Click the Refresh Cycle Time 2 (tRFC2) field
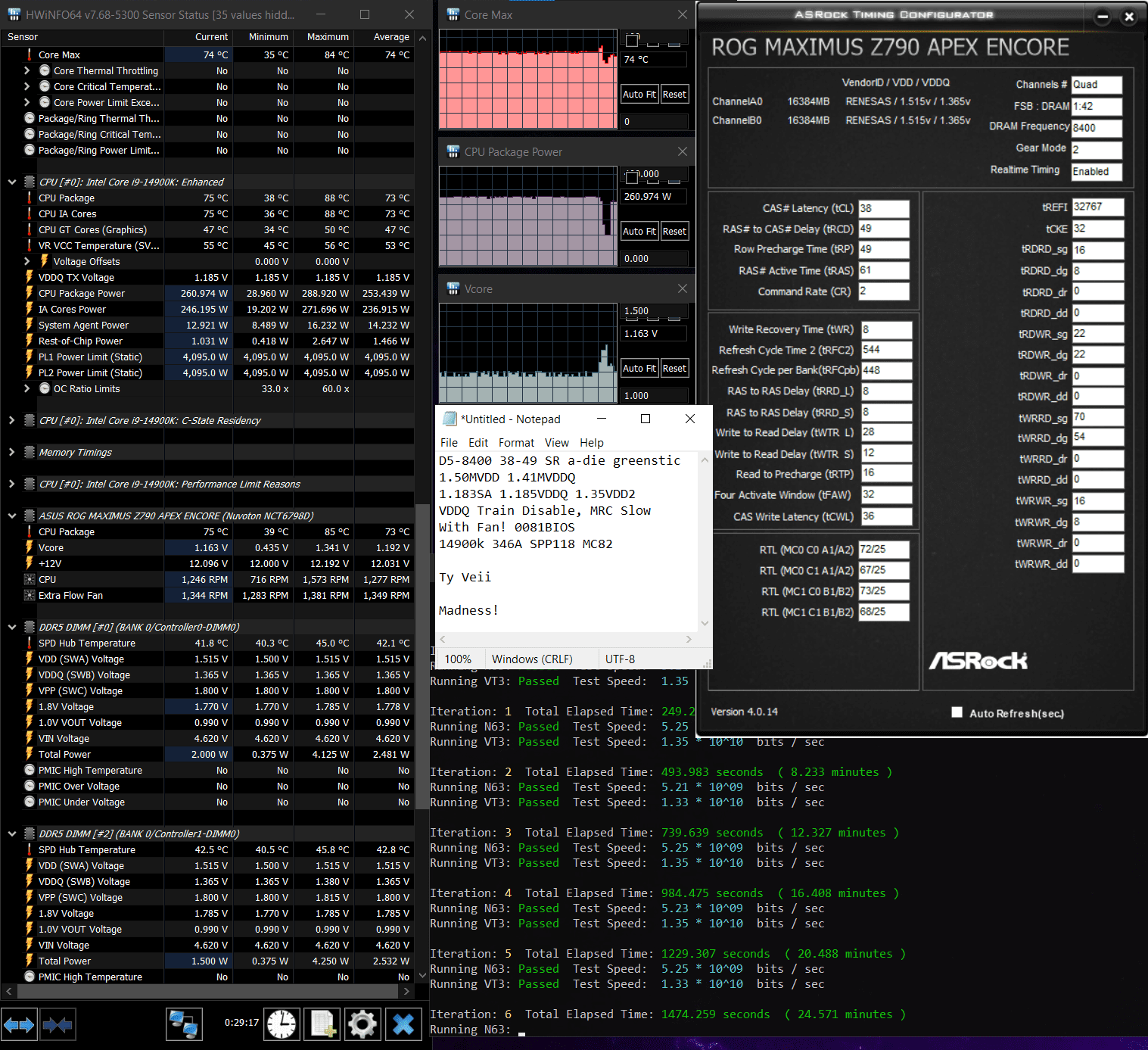The width and height of the screenshot is (1148, 1050). point(886,350)
